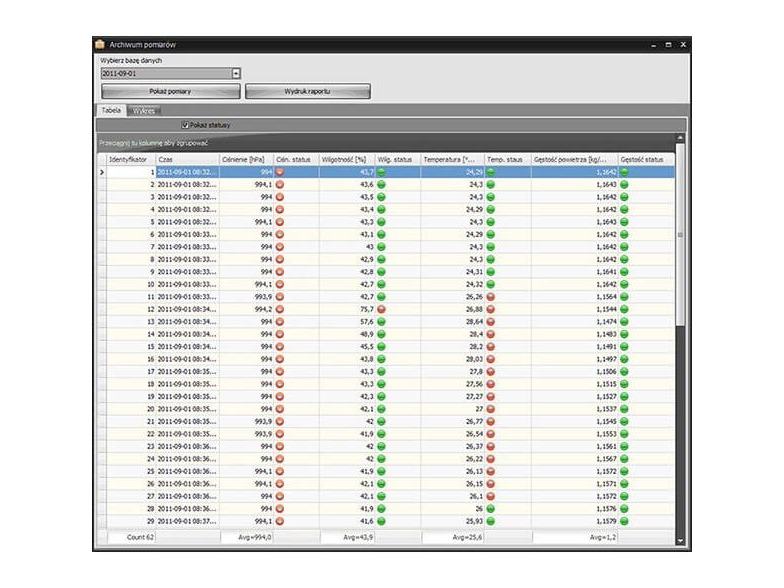Click red temperature status icon in row 15
Viewport: 784px width, 588px height.
tap(490, 346)
